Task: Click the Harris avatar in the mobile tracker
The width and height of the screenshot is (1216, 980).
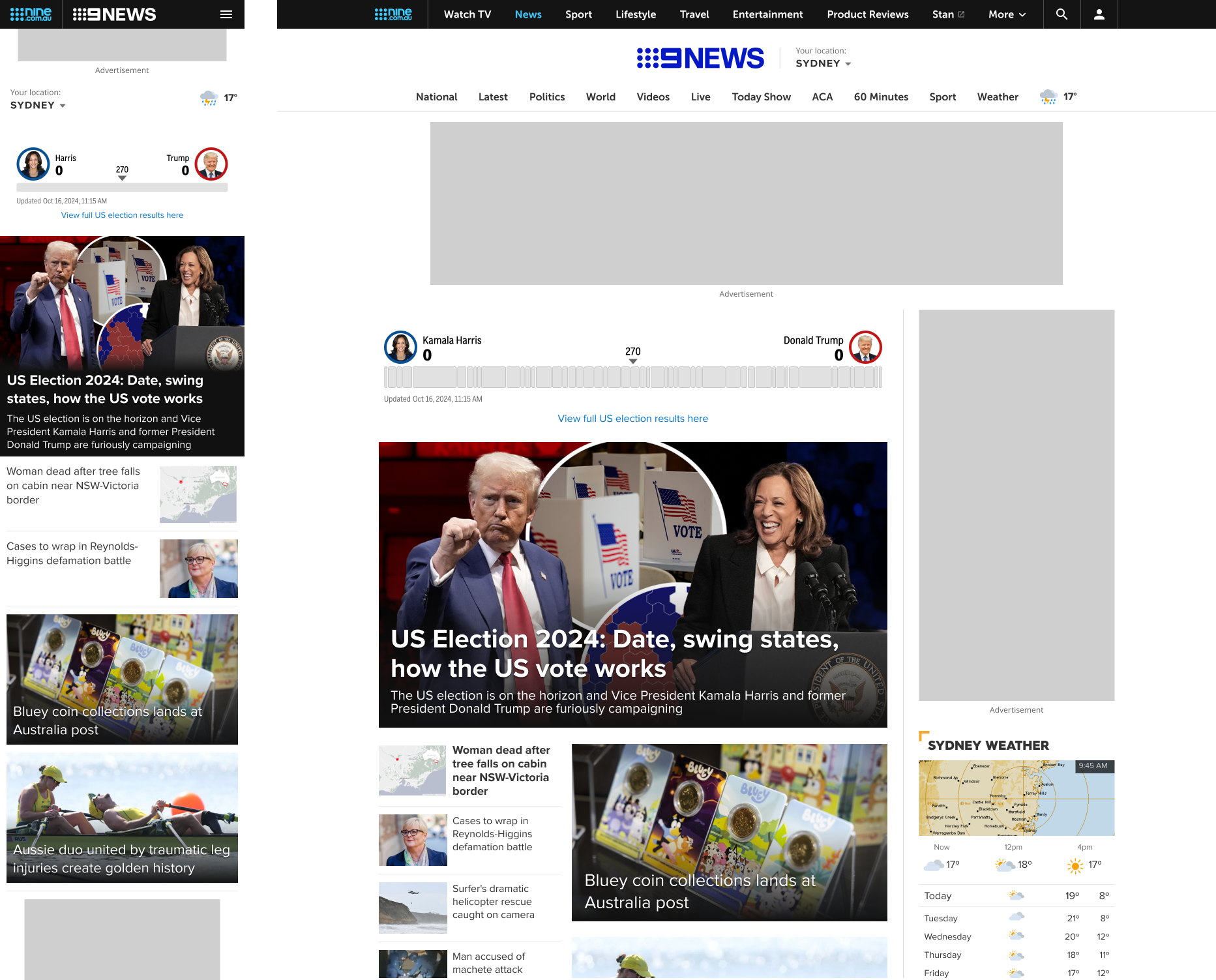Action: coord(33,164)
